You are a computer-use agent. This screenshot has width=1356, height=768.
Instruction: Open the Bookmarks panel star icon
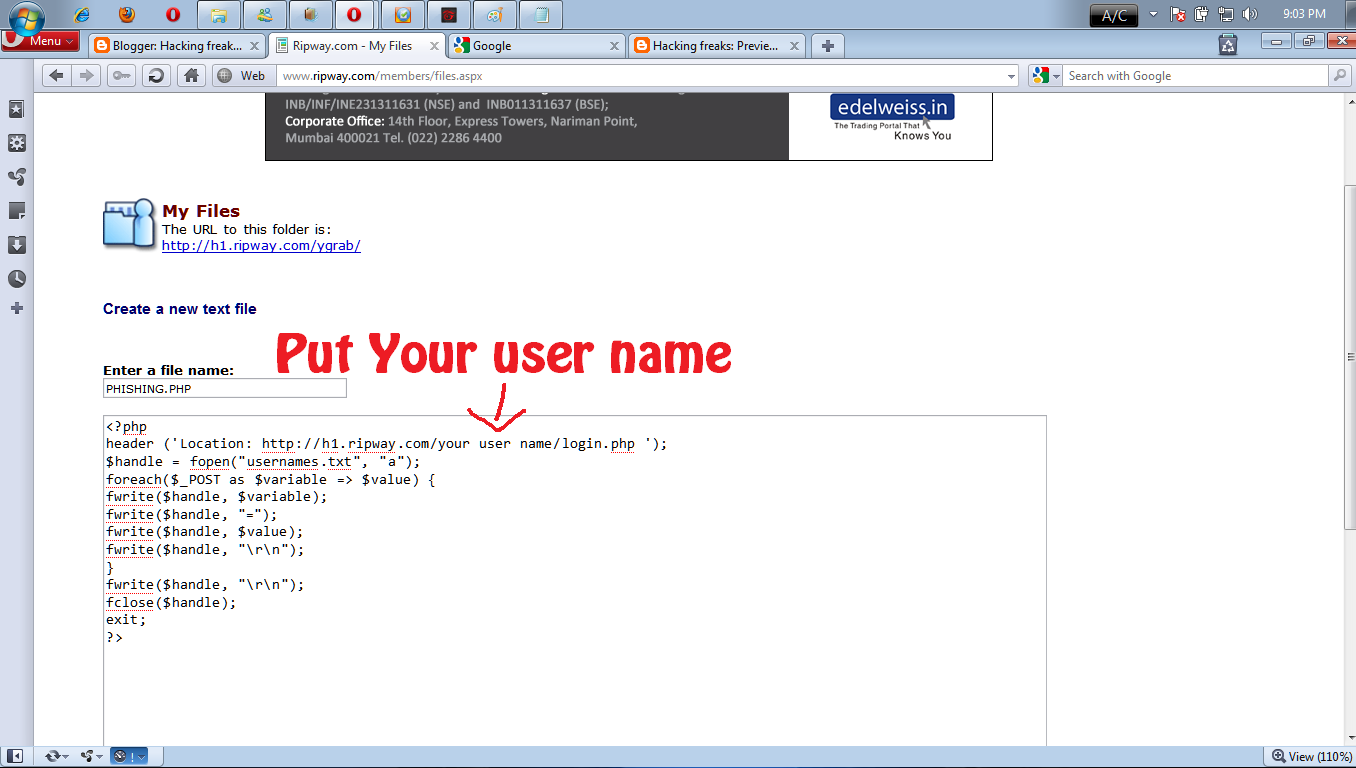(x=17, y=109)
